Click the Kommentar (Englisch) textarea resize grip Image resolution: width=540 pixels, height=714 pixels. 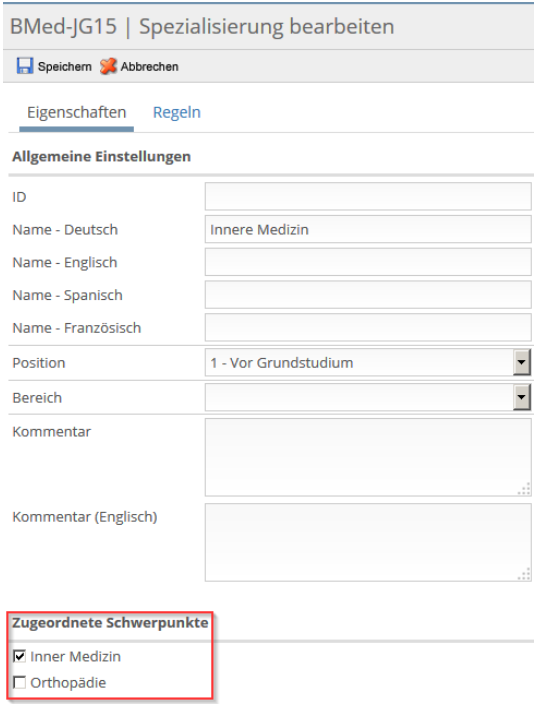tap(524, 574)
